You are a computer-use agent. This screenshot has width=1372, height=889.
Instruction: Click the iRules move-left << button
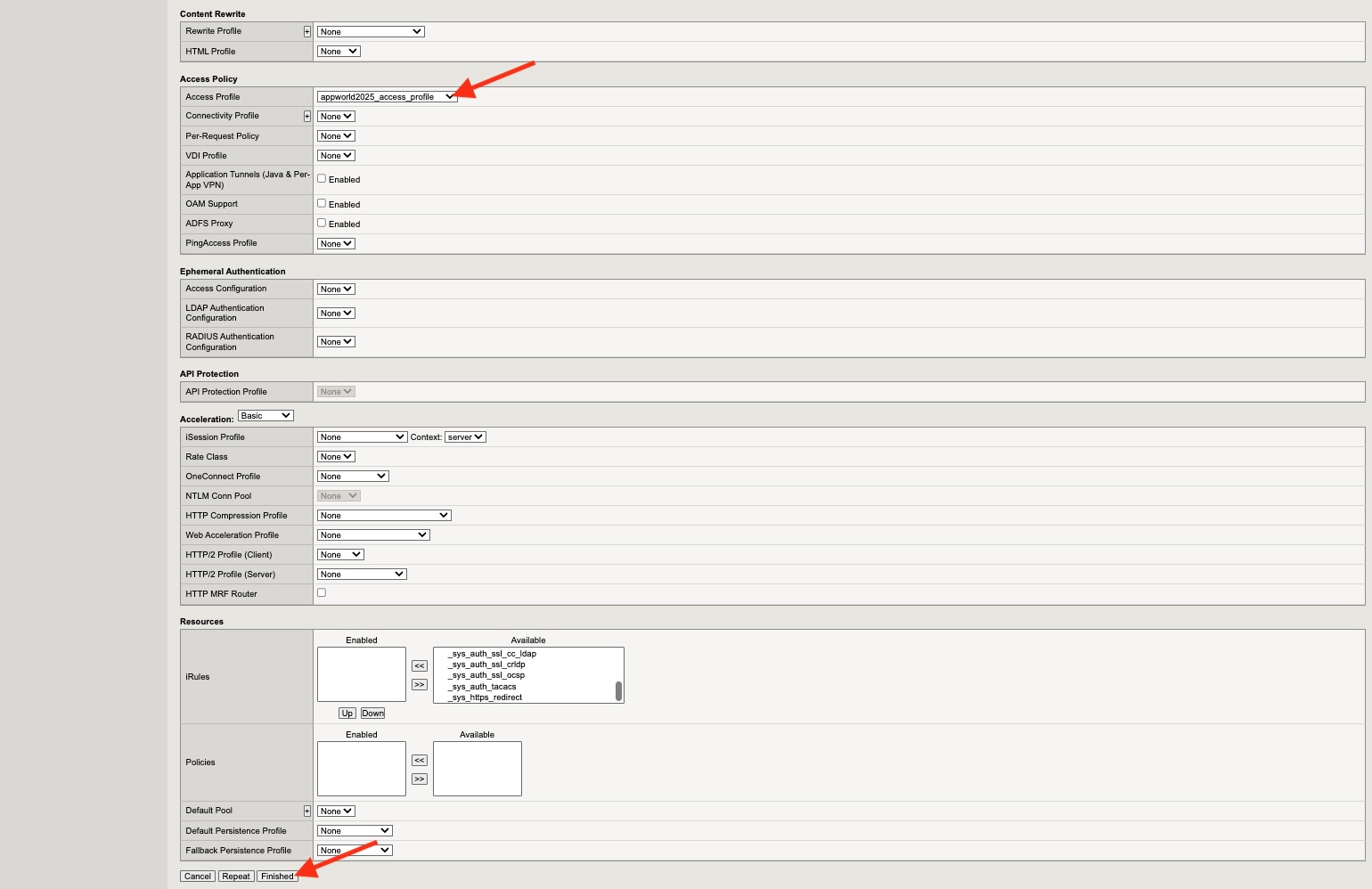click(x=420, y=666)
